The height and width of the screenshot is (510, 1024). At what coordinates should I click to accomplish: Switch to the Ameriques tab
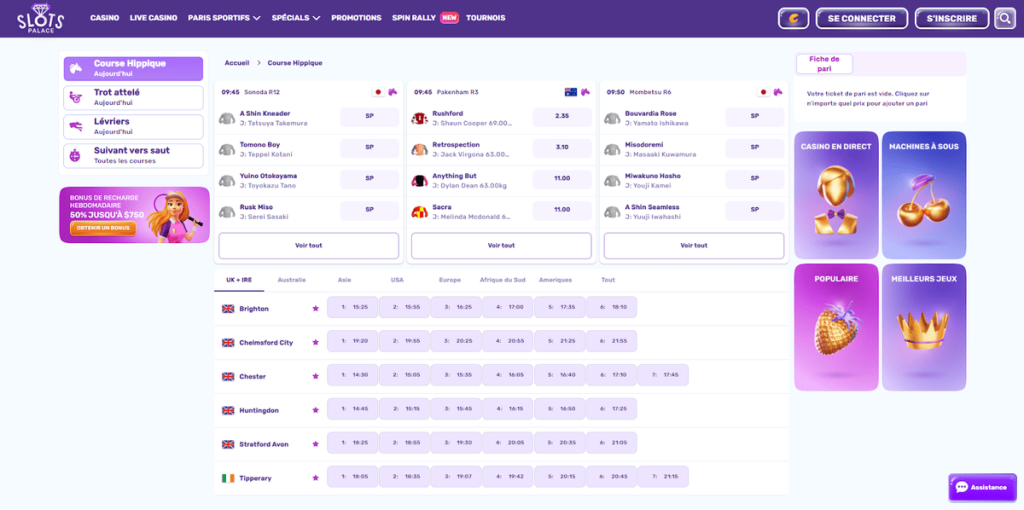point(555,280)
